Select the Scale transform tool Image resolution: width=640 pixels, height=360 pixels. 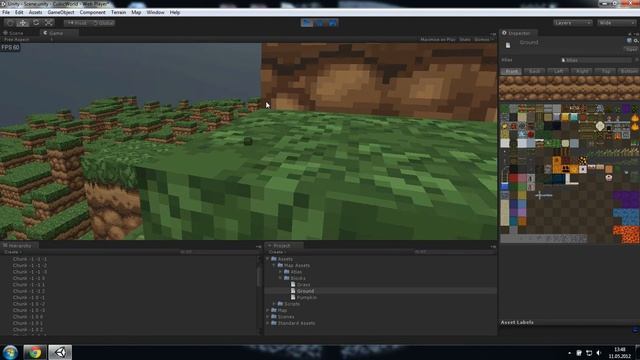click(x=49, y=23)
